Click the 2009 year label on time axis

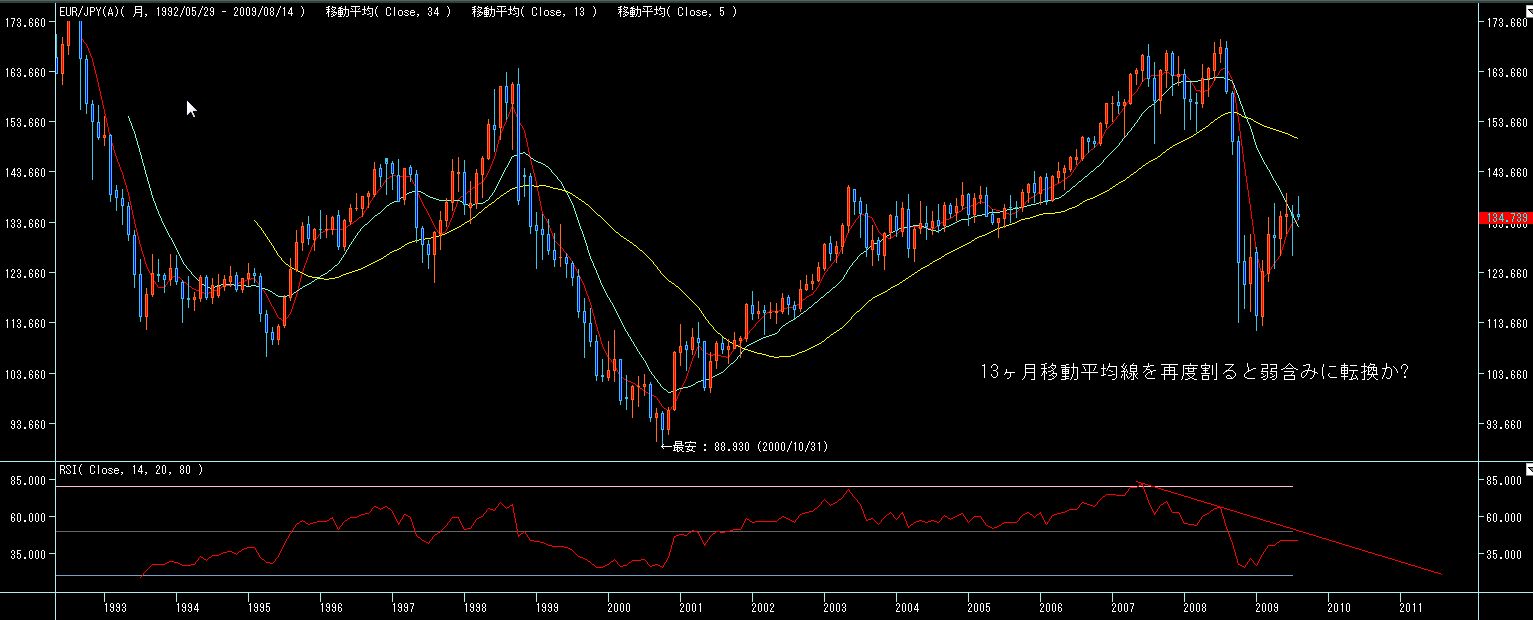coord(1267,607)
